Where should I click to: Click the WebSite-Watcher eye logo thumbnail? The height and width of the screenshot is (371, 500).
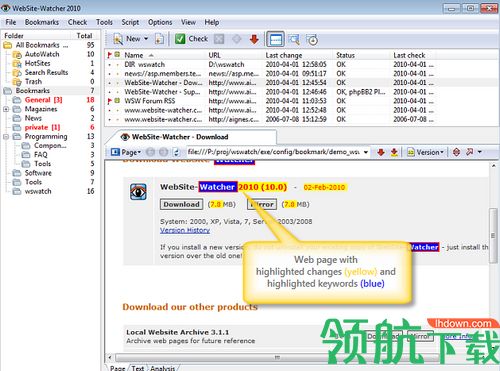click(138, 192)
